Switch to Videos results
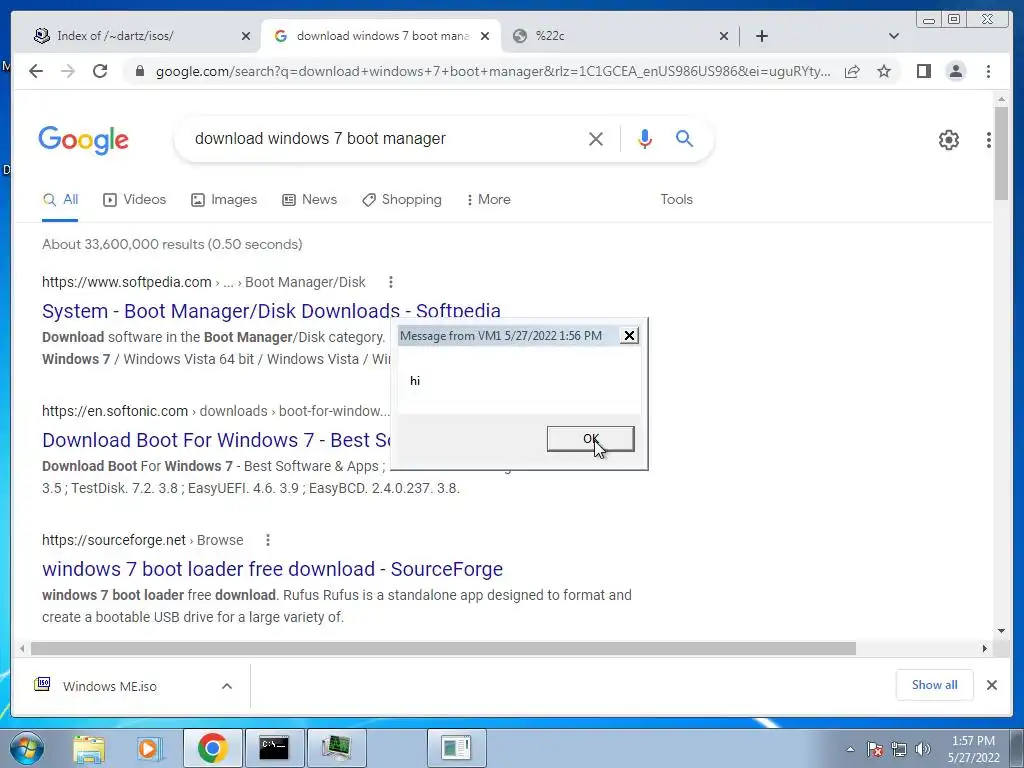The height and width of the screenshot is (768, 1024). [135, 199]
